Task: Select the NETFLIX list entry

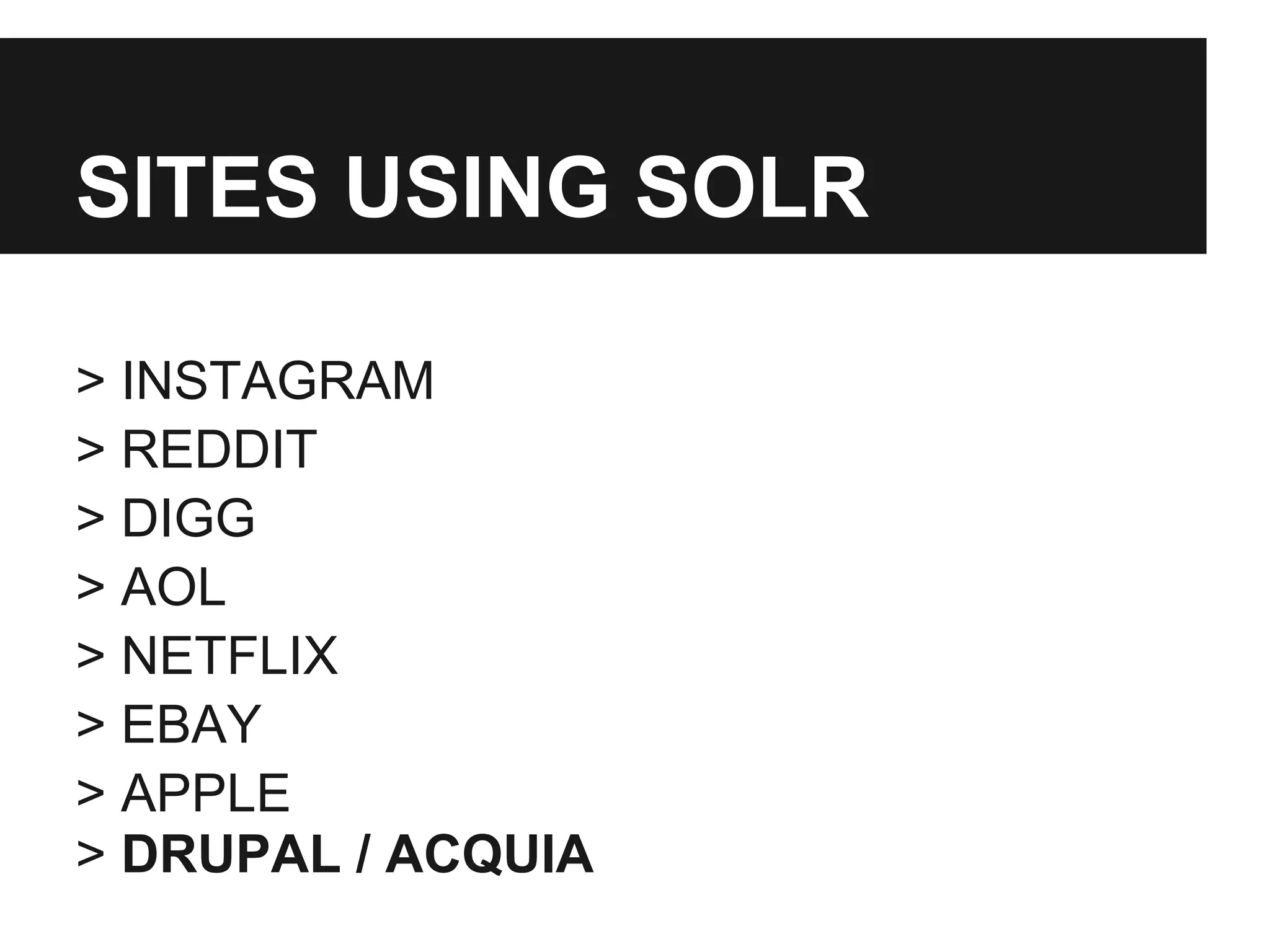Action: [229, 656]
